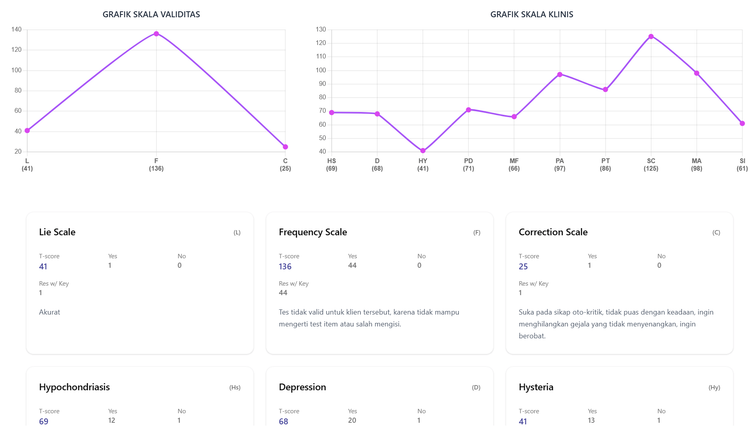Click the PT data point on clinical chart
Image resolution: width=750 pixels, height=442 pixels.
(x=606, y=90)
